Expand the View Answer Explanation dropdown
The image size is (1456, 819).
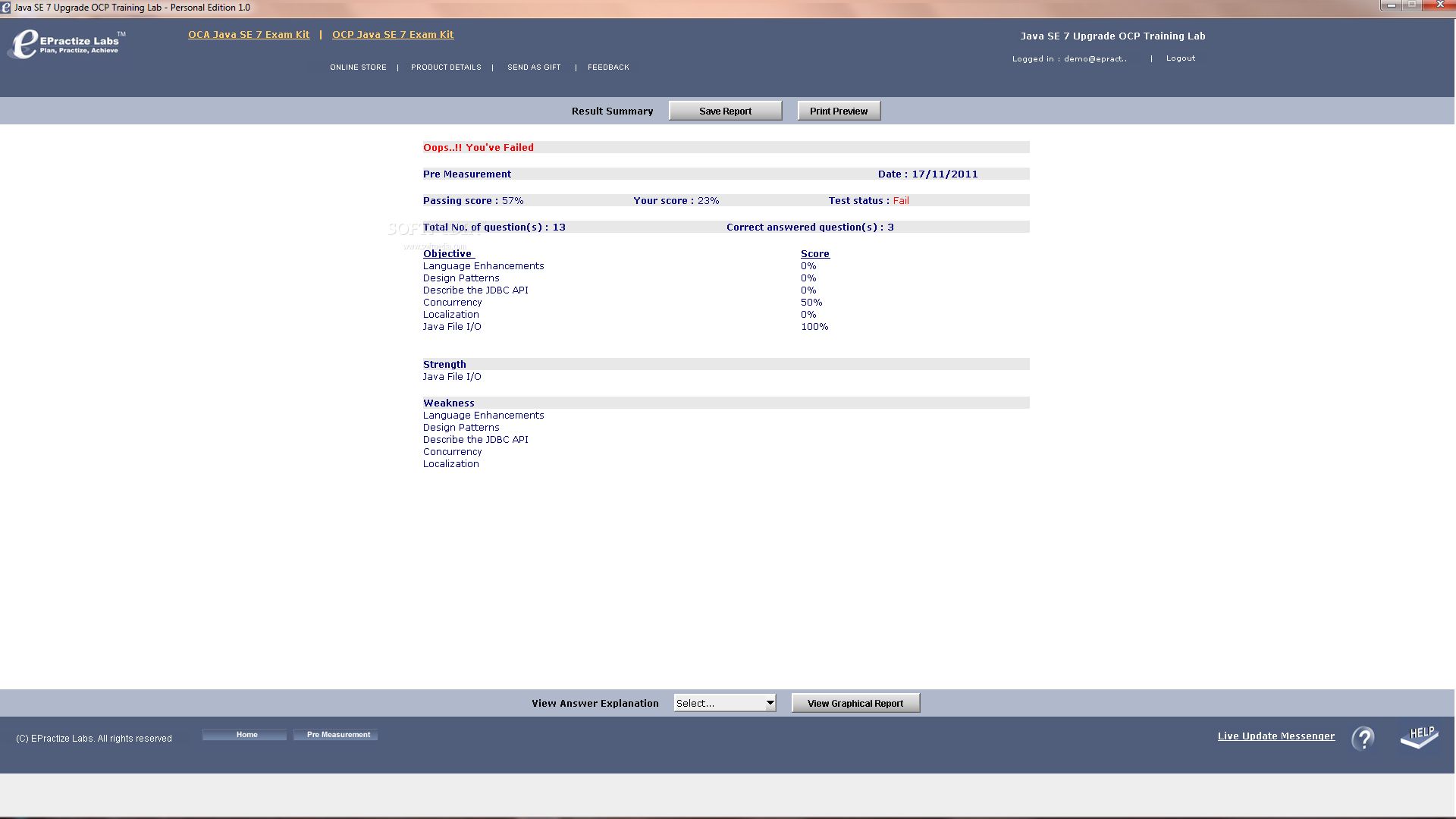pyautogui.click(x=724, y=703)
